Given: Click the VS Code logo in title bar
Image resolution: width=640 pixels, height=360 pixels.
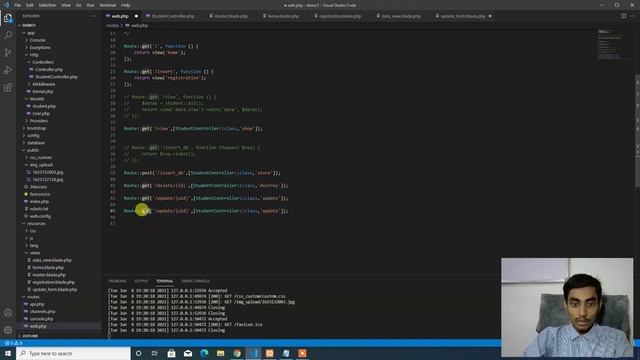Looking at the screenshot, I should pyautogui.click(x=6, y=5).
